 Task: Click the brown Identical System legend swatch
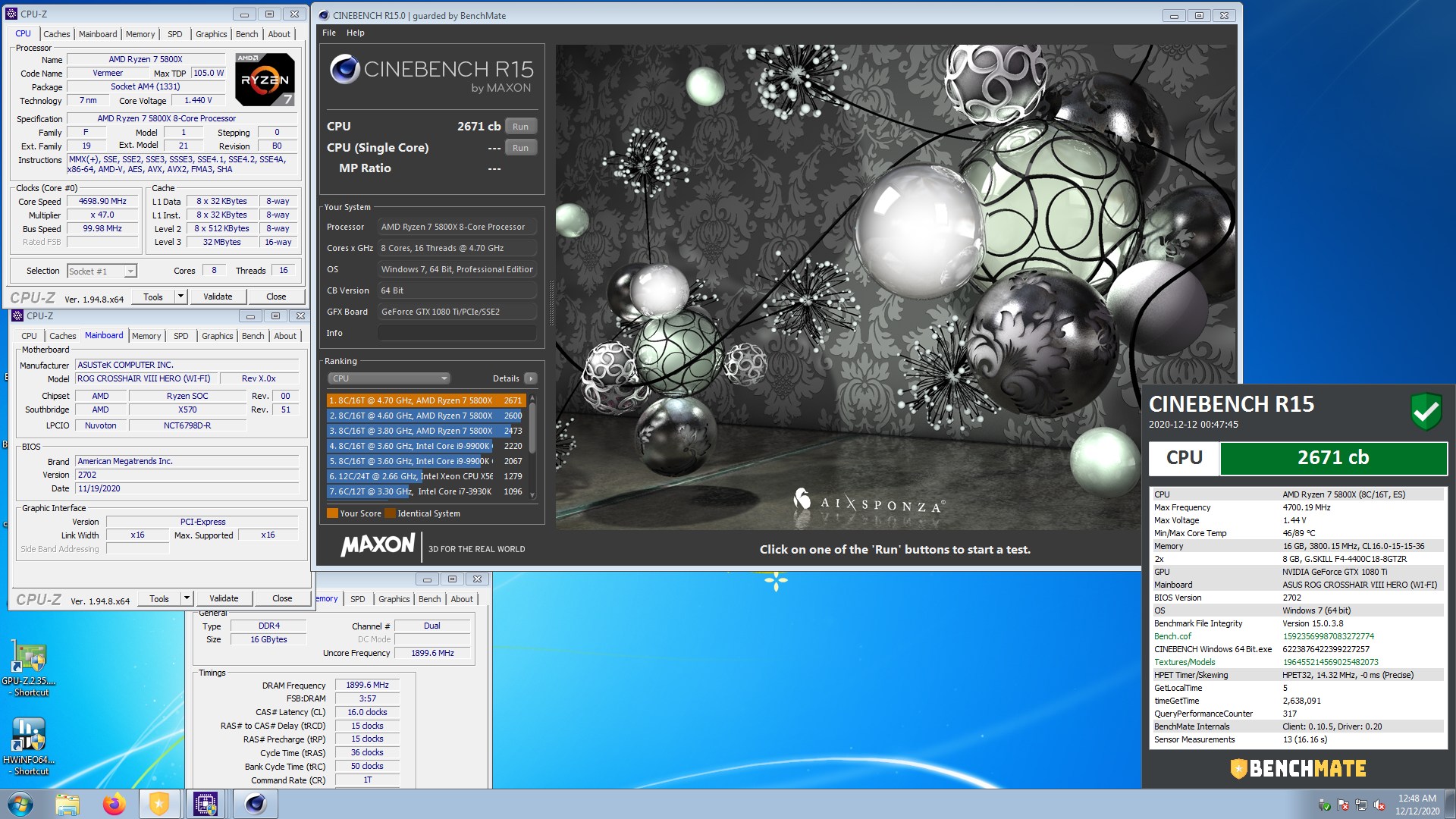(390, 513)
